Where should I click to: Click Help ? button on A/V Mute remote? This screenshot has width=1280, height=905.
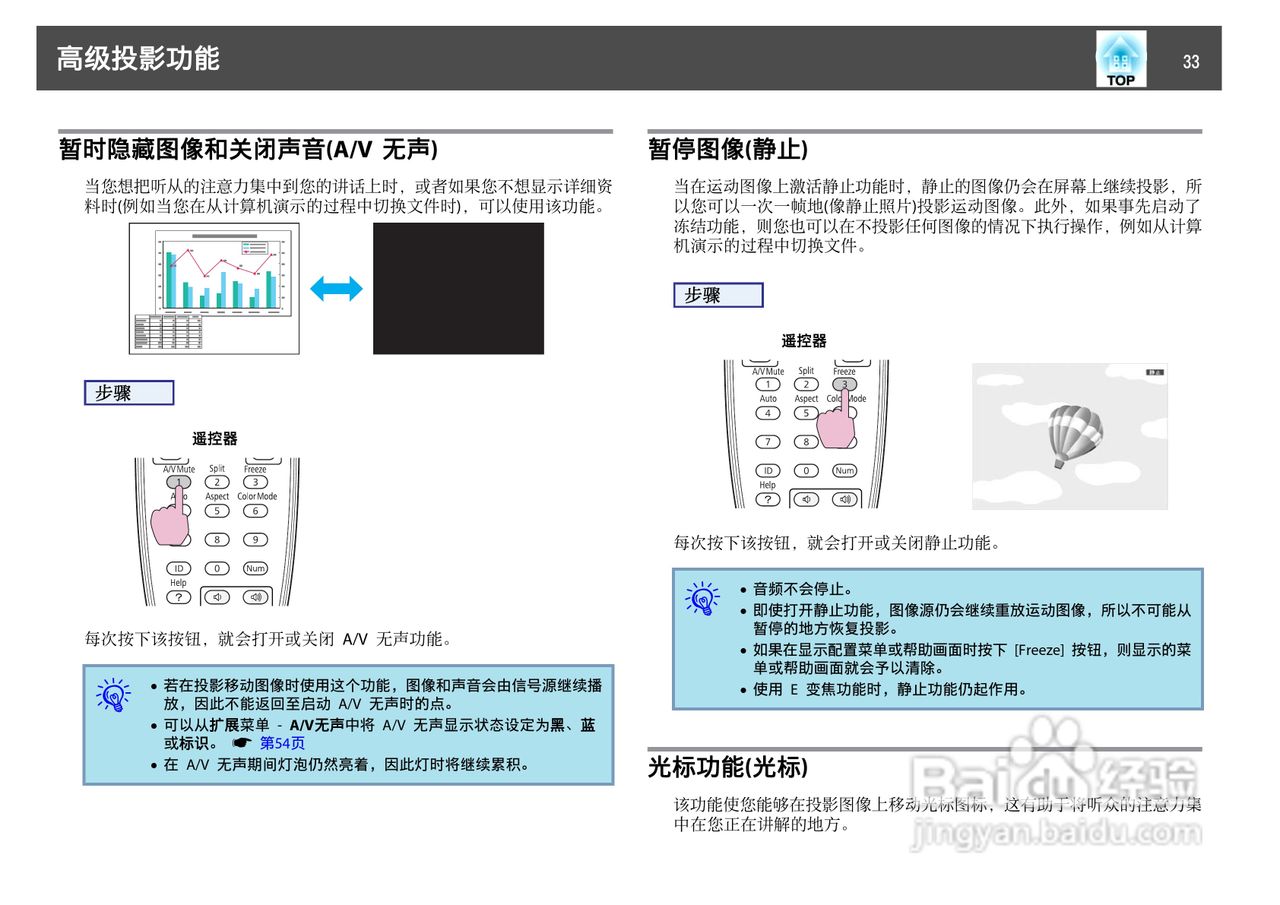tap(178, 597)
